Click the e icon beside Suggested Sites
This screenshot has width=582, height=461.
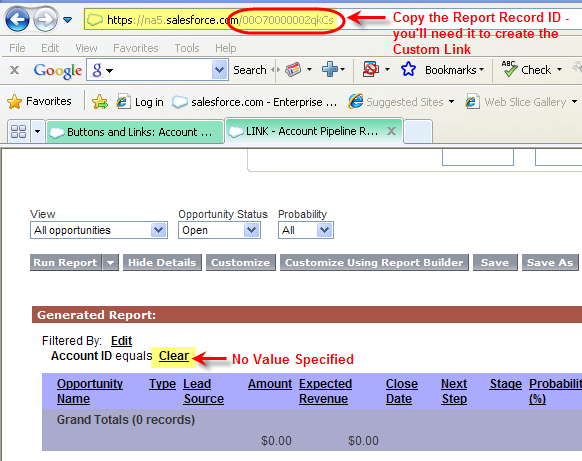tap(355, 101)
